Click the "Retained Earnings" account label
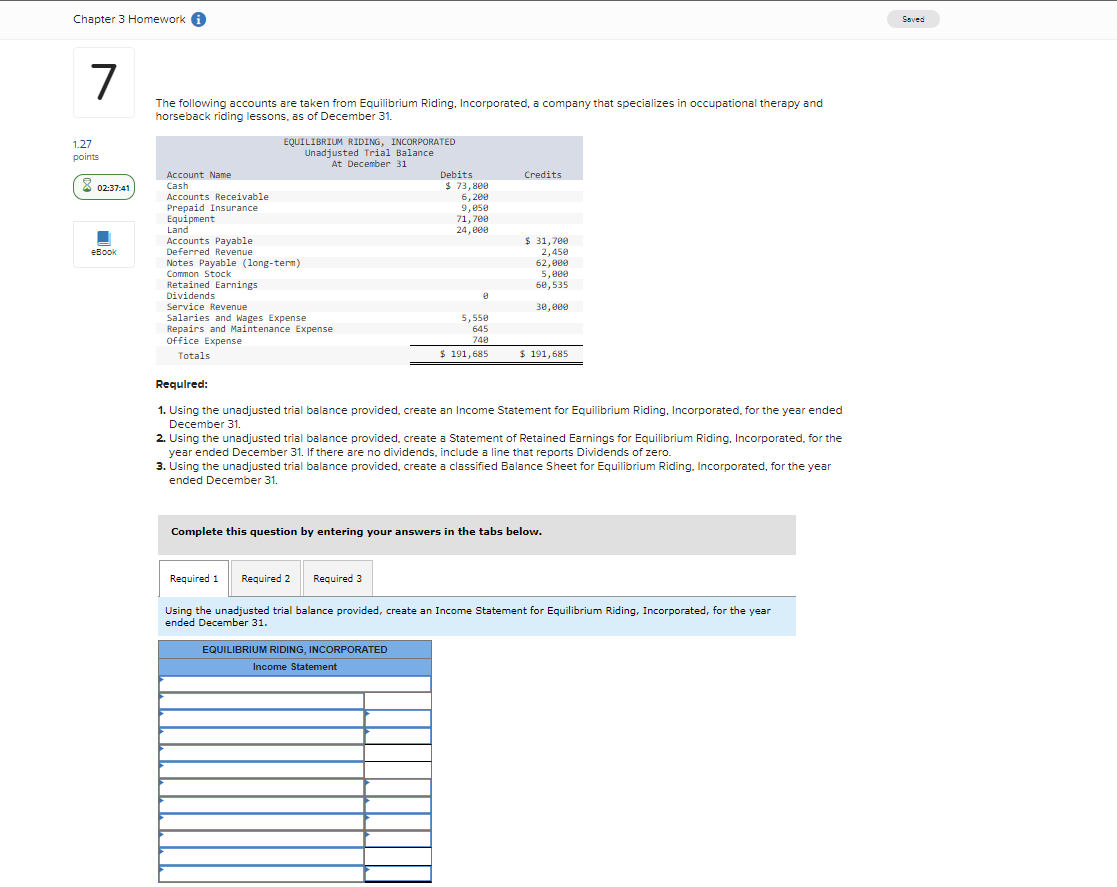Screen dimensions: 1117x887 click(x=212, y=285)
